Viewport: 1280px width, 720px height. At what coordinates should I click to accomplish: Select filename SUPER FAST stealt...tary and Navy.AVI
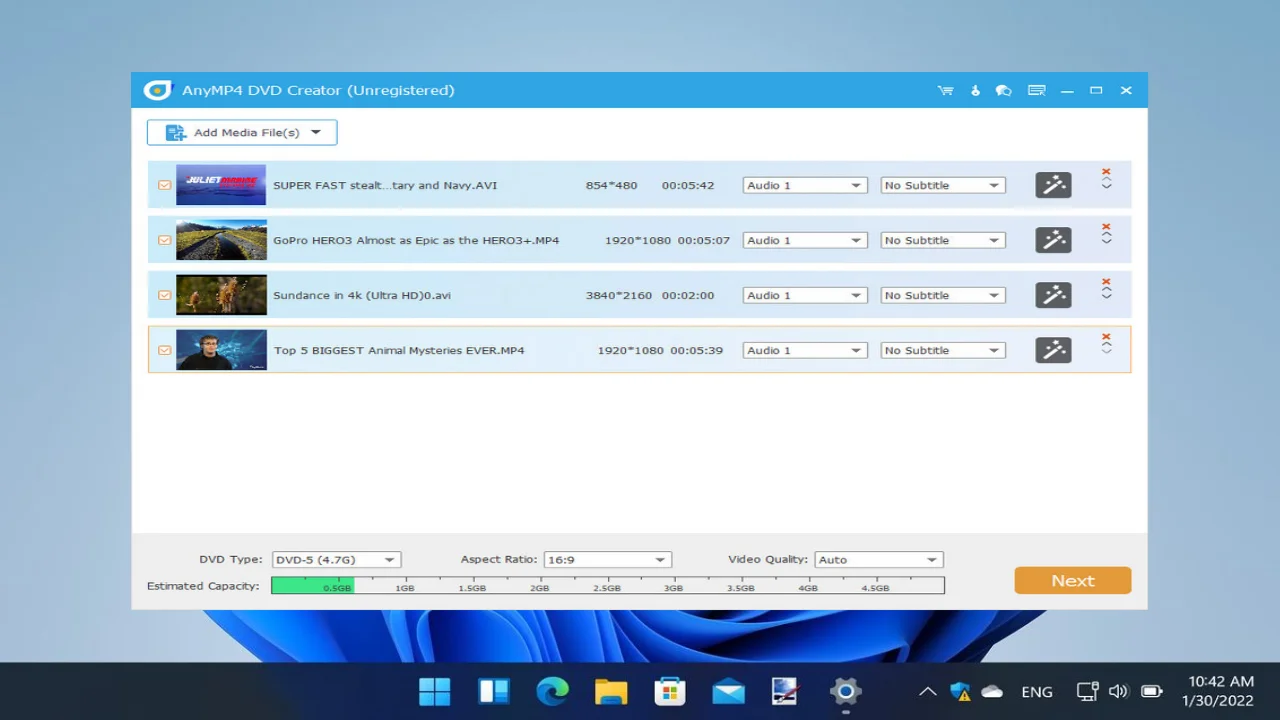click(385, 185)
